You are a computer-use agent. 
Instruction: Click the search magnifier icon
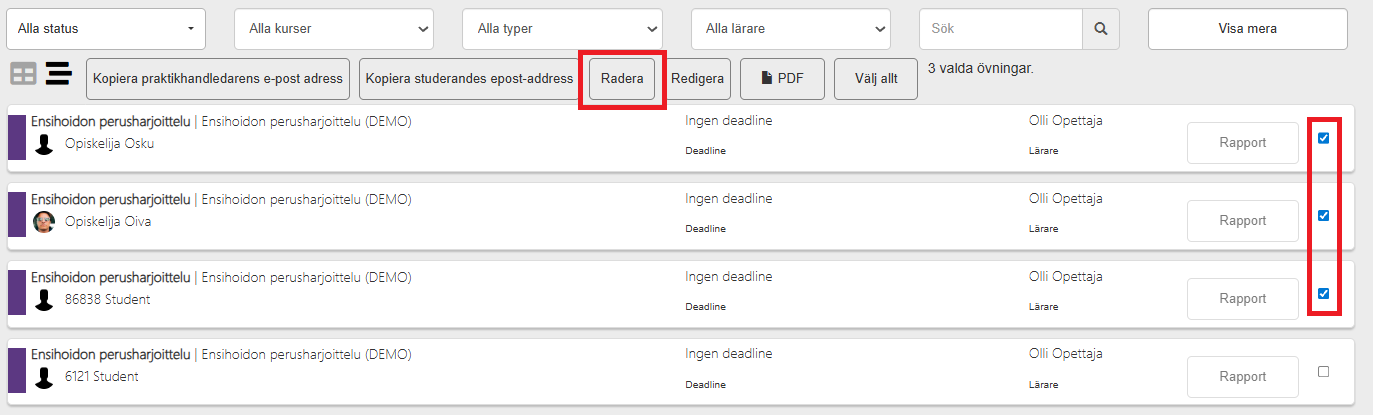tap(1101, 29)
